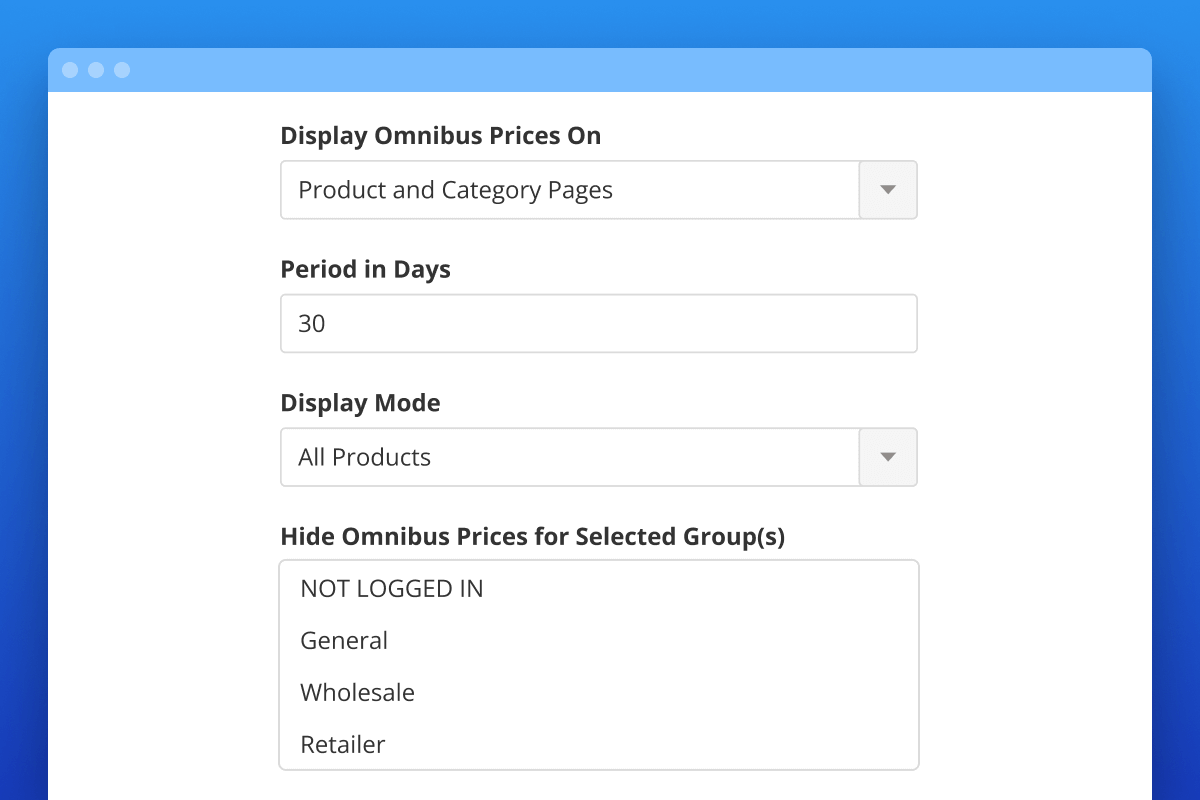The image size is (1200, 800).
Task: Choose Wholesale from the group selection list
Action: [357, 693]
